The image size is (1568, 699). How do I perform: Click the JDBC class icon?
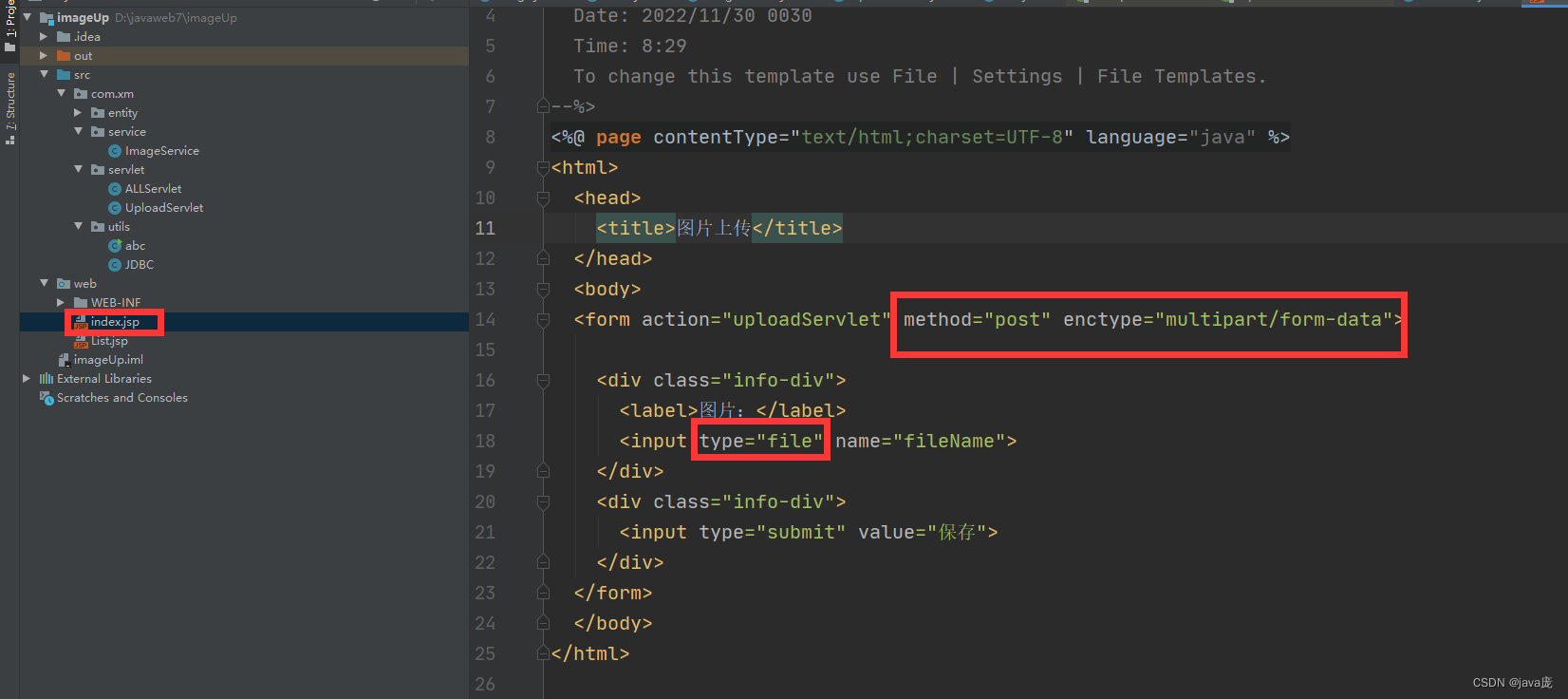point(115,265)
